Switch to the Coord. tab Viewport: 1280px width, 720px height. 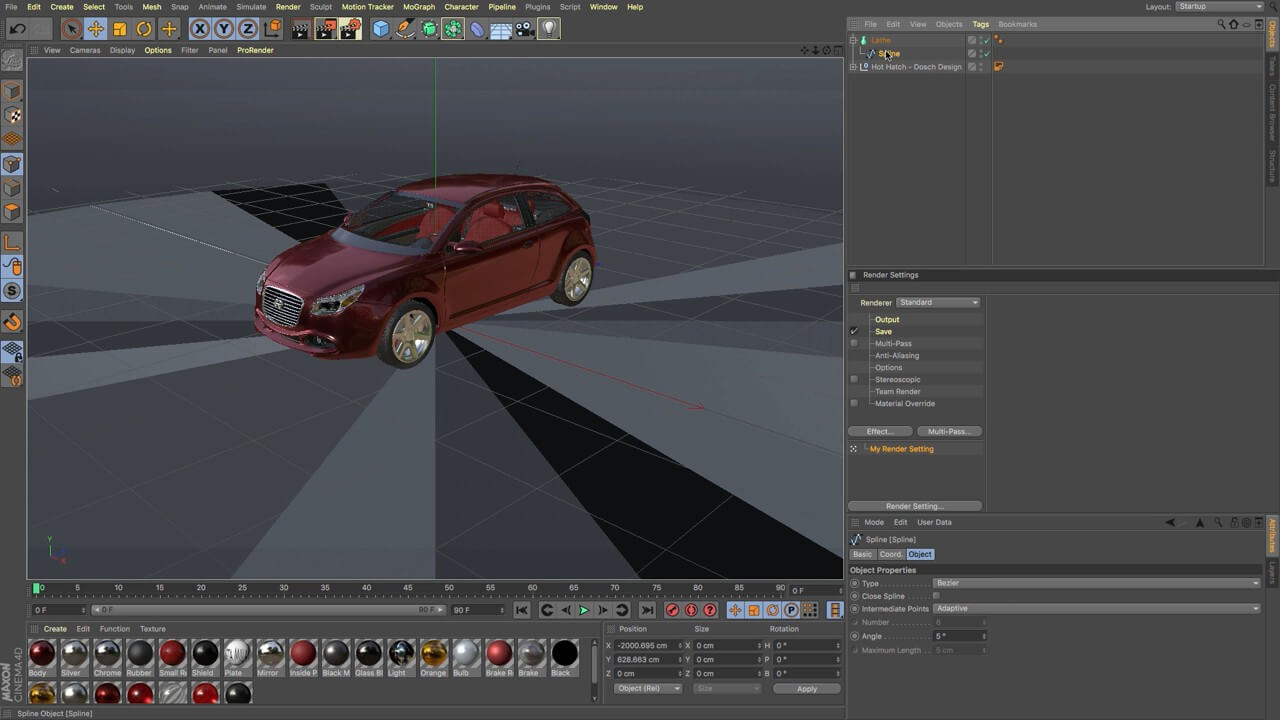tap(891, 554)
